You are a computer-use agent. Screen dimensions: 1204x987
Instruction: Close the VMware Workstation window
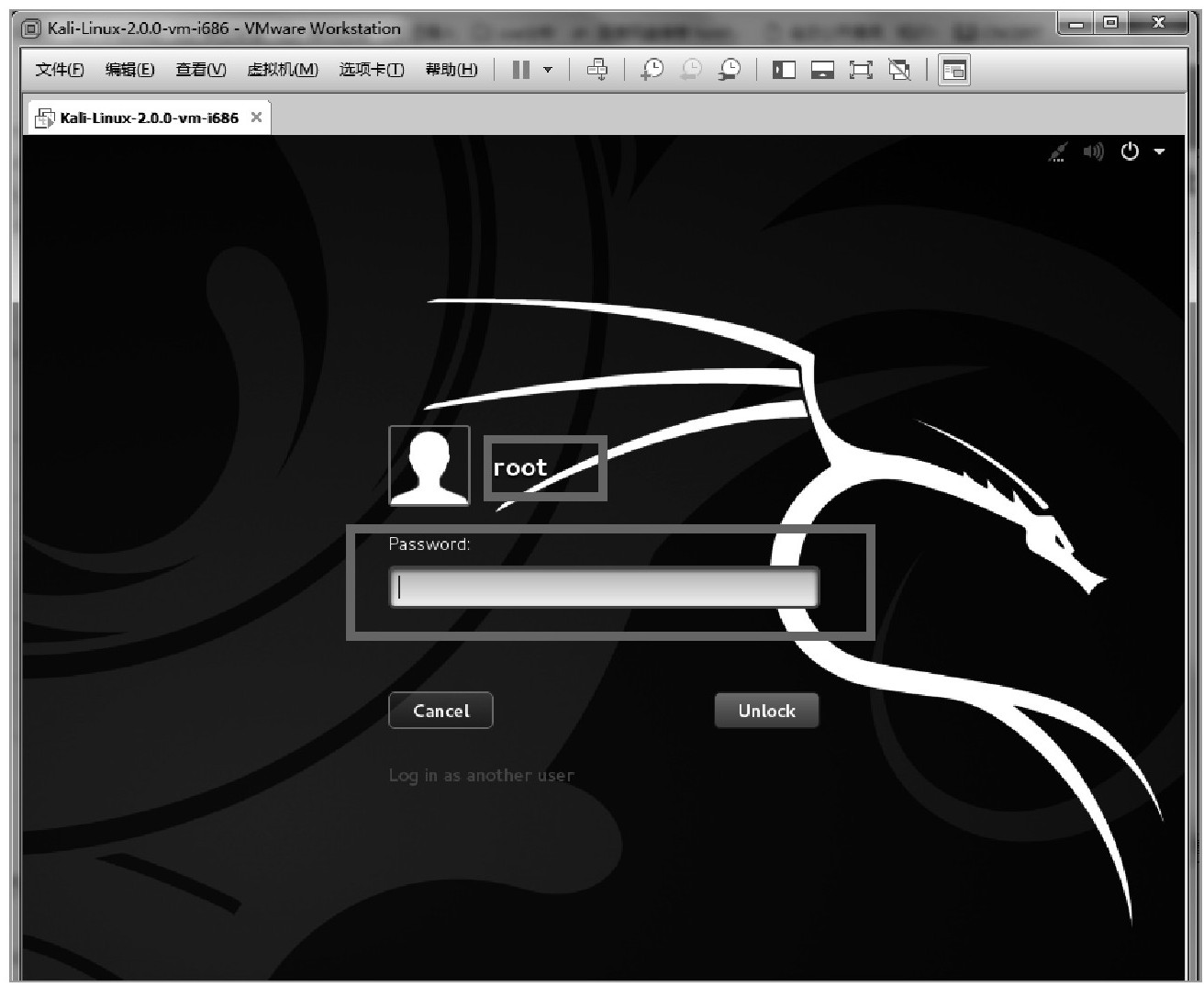pyautogui.click(x=1159, y=24)
